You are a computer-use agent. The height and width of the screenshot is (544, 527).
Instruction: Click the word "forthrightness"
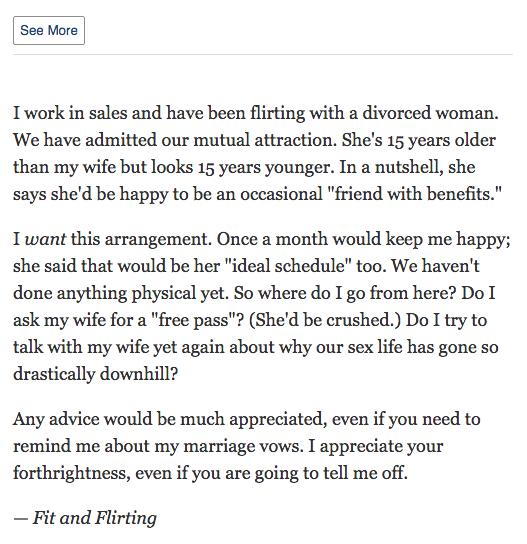click(72, 473)
